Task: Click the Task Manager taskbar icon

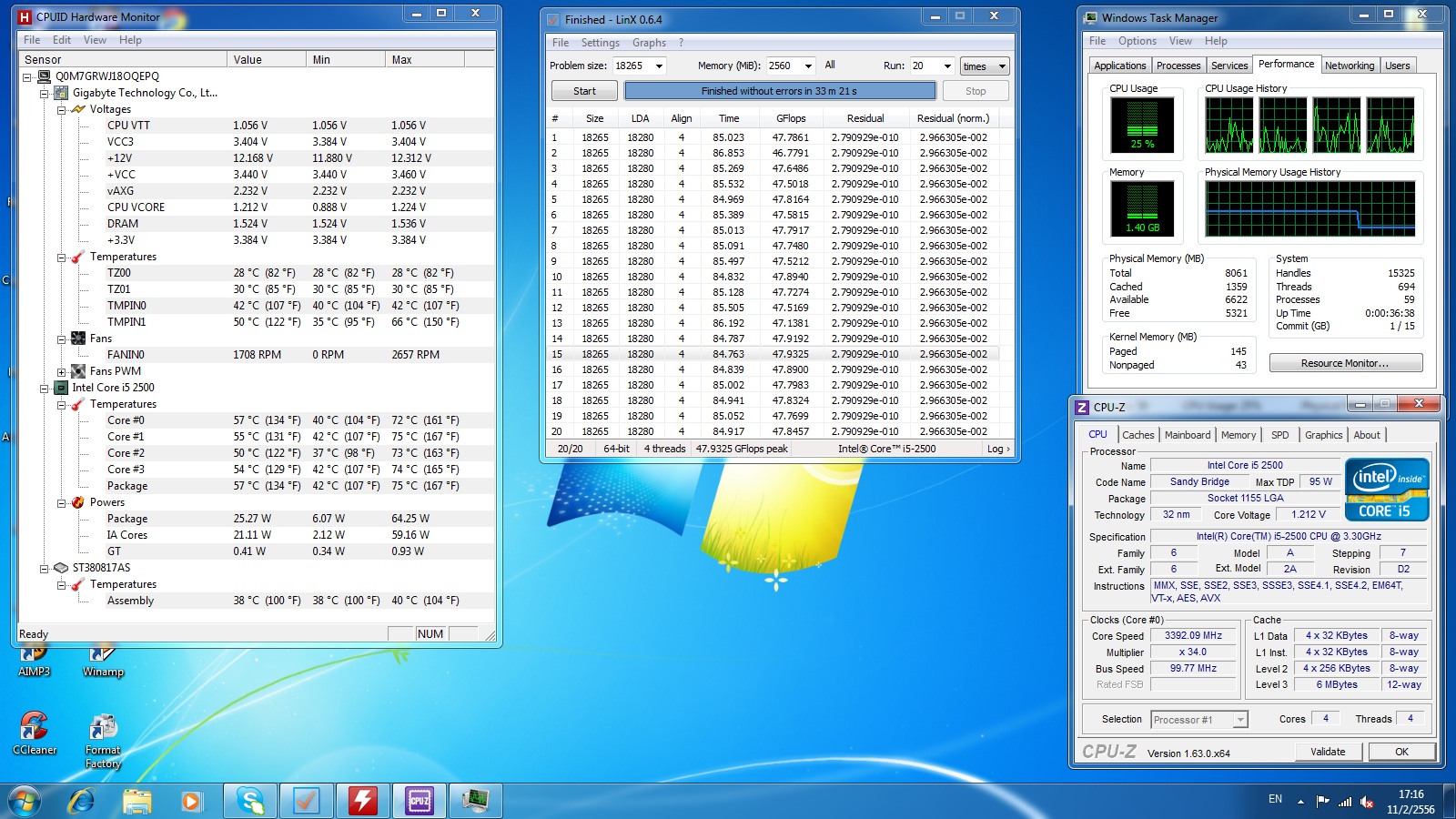Action: 475,801
